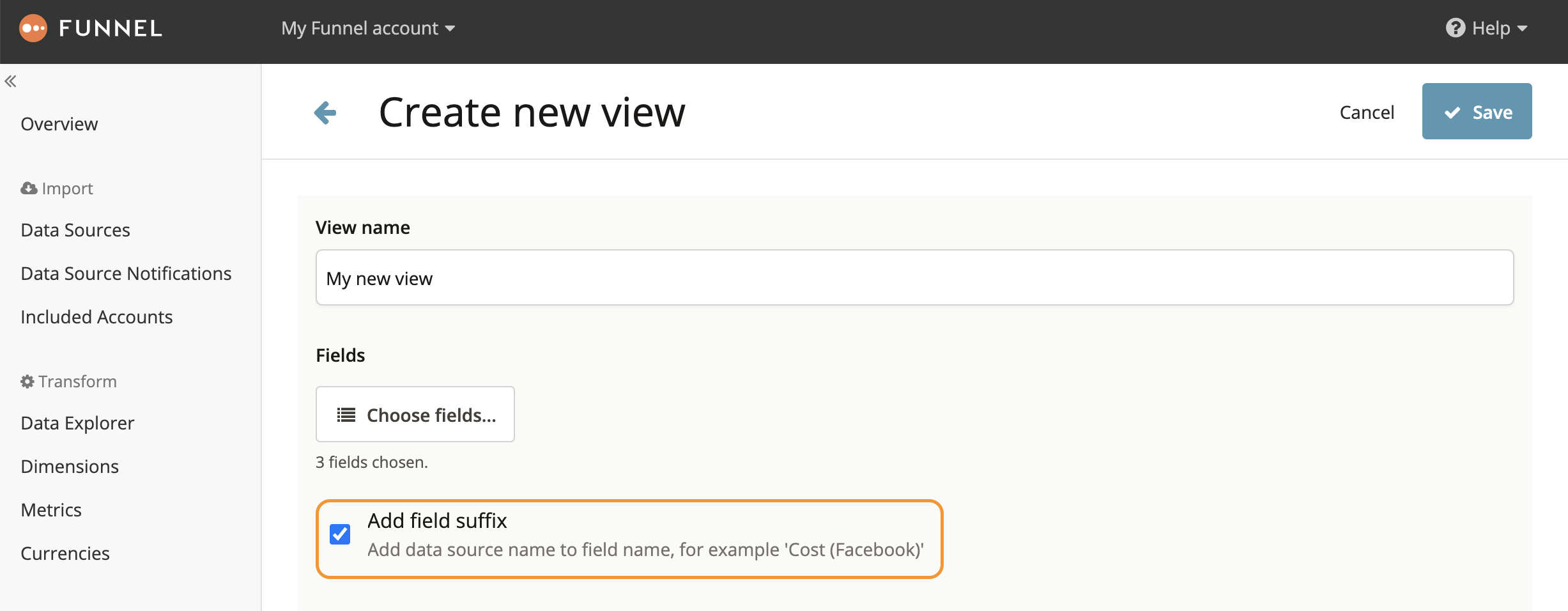1568x611 pixels.
Task: Open the My Funnel account dropdown
Action: (368, 28)
